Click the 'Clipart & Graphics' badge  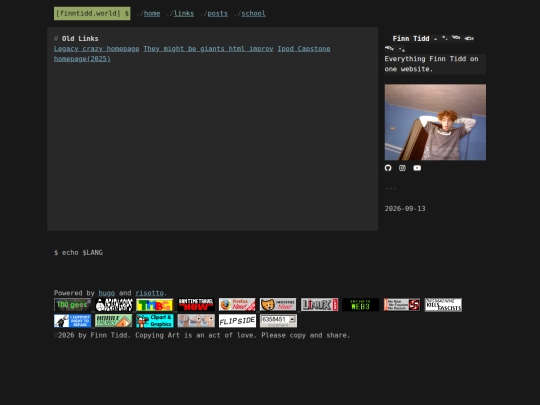click(x=155, y=321)
